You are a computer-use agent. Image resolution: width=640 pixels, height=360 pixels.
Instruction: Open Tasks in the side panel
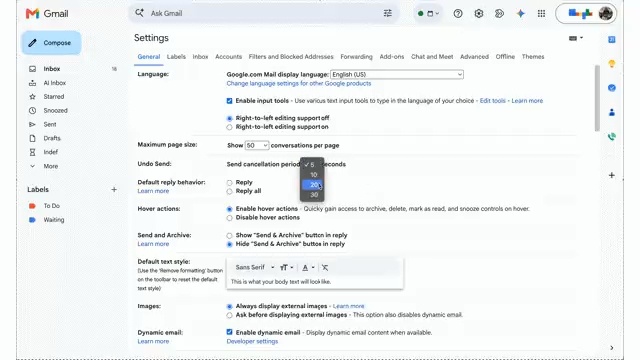coord(611,88)
